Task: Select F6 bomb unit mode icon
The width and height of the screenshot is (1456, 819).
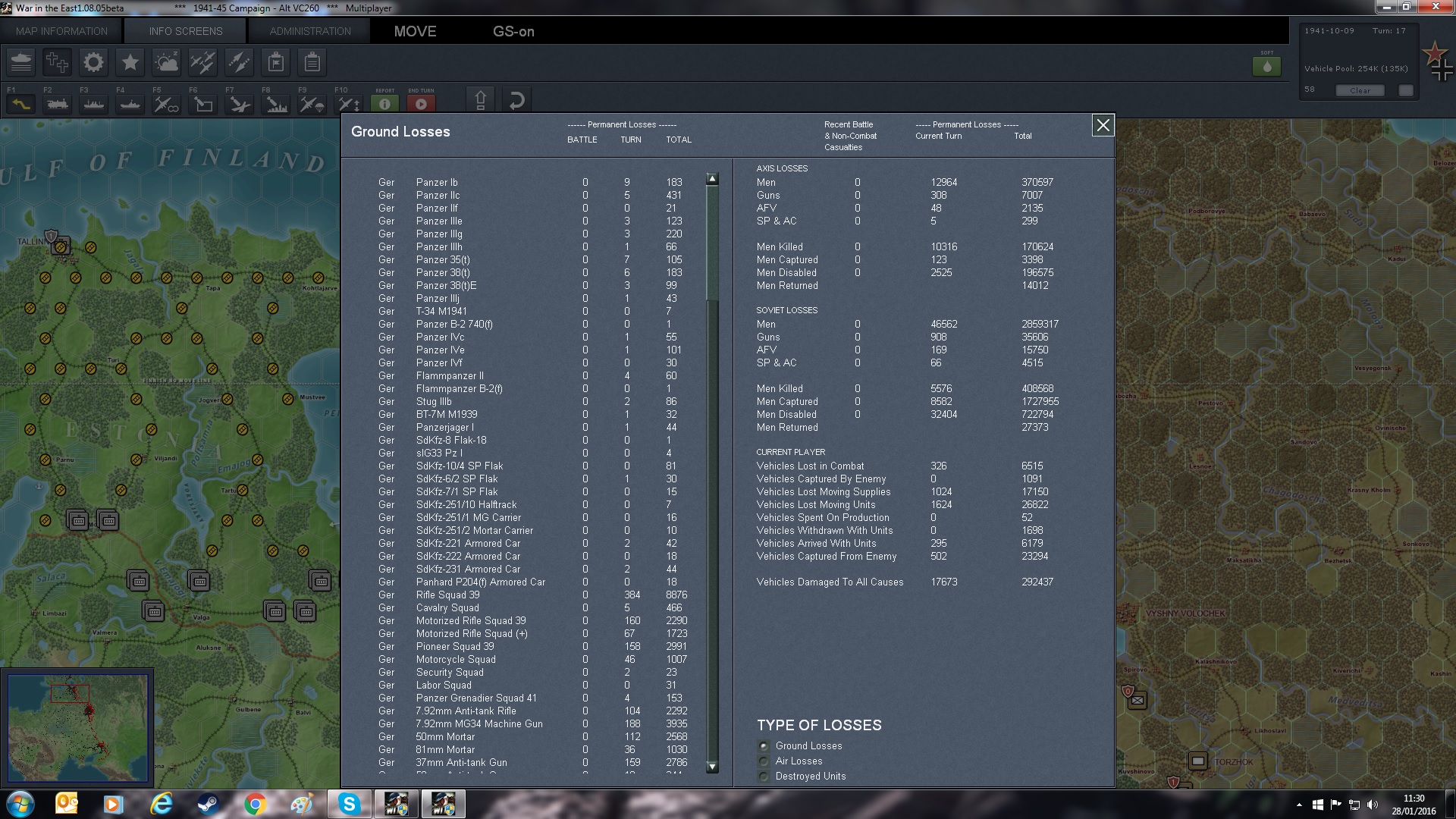Action: 202,104
